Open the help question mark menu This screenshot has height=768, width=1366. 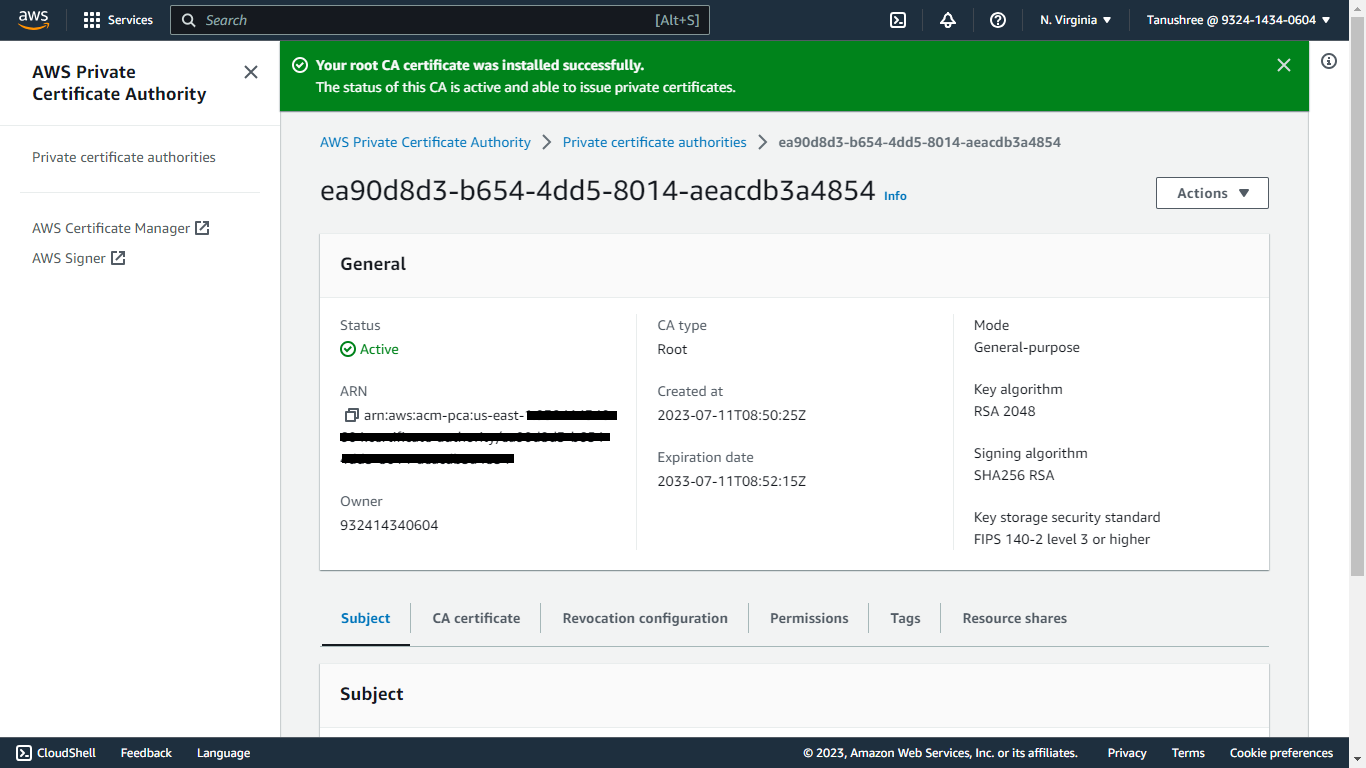[x=998, y=20]
